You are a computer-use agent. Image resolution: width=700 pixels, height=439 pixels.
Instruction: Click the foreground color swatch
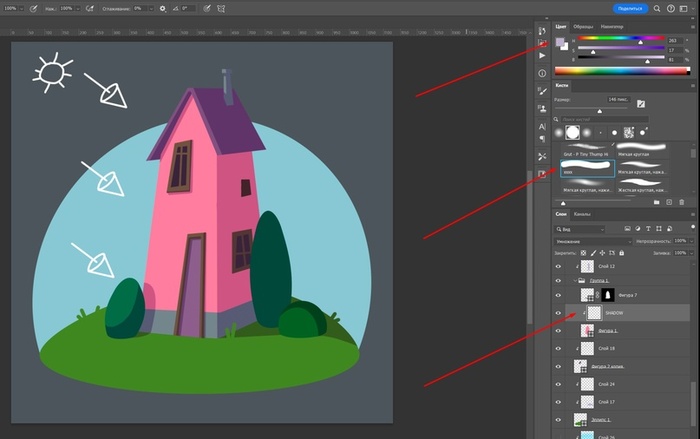coord(560,42)
